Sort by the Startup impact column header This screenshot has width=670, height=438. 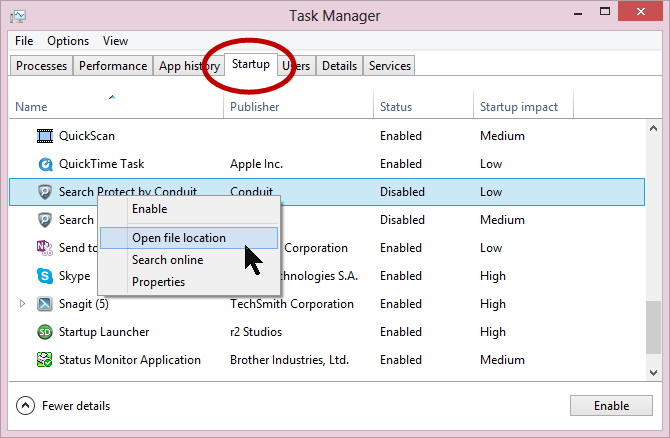(x=523, y=105)
